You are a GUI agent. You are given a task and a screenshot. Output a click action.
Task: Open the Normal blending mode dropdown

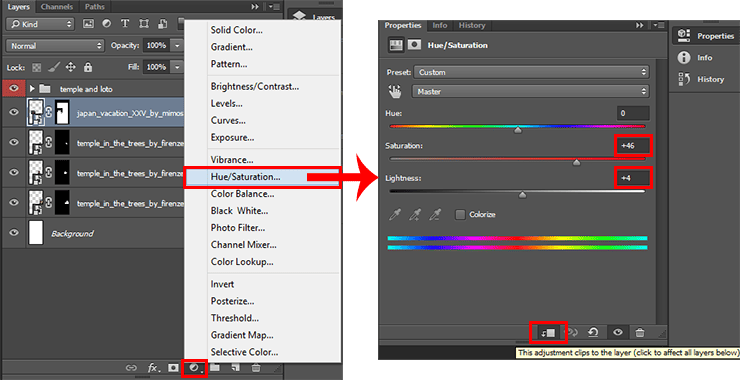(x=55, y=46)
